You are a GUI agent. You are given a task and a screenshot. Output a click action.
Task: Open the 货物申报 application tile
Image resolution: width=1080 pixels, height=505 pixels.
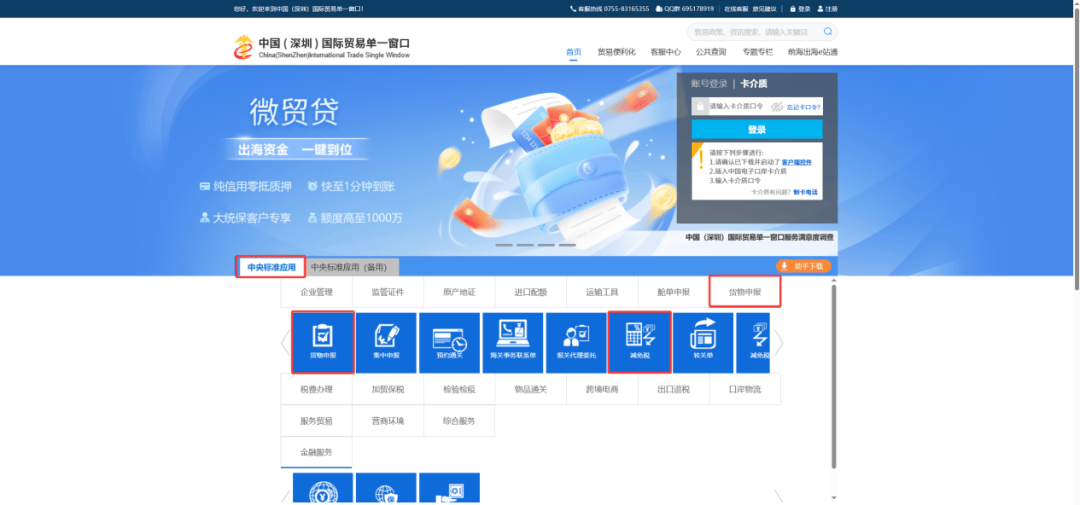[323, 342]
